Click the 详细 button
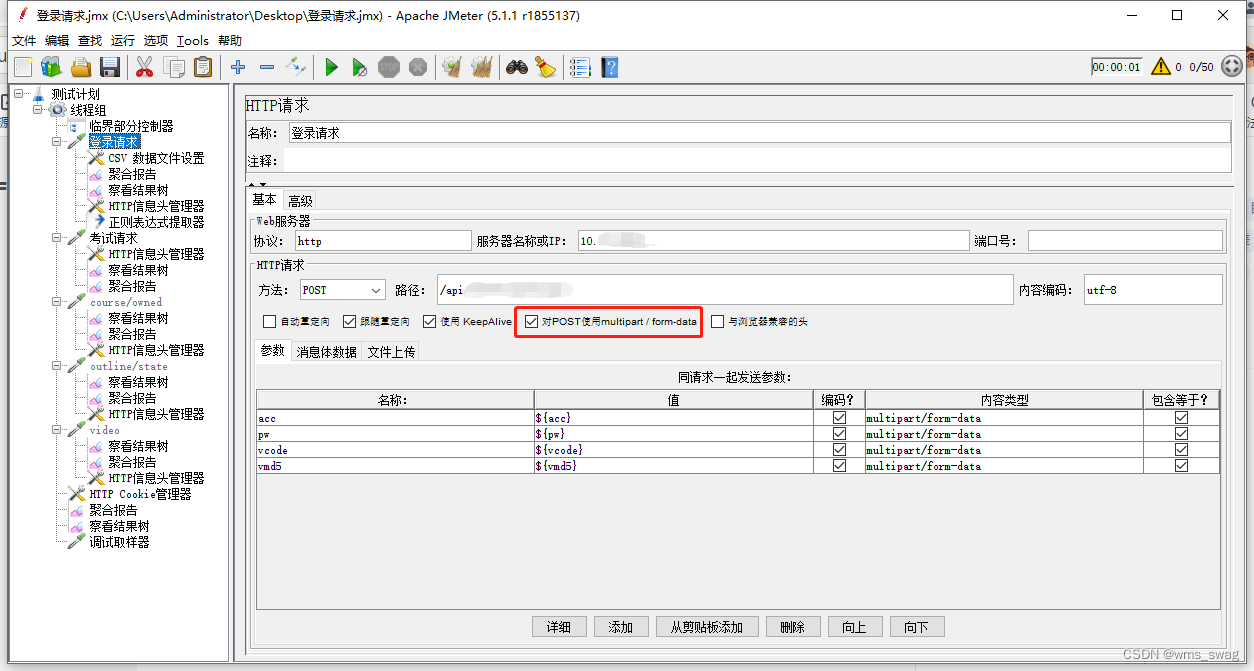Screen dimensions: 1254x671 559,627
